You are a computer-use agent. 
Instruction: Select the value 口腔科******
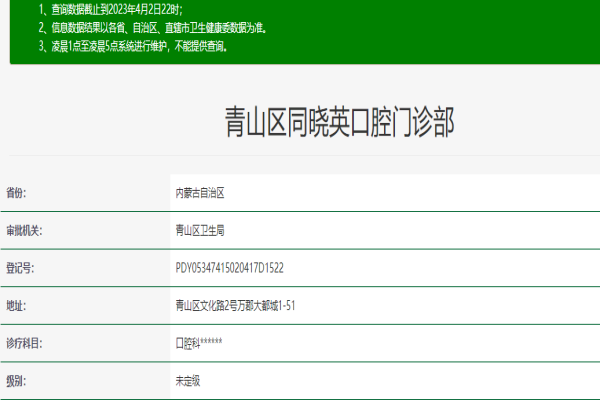pos(199,343)
